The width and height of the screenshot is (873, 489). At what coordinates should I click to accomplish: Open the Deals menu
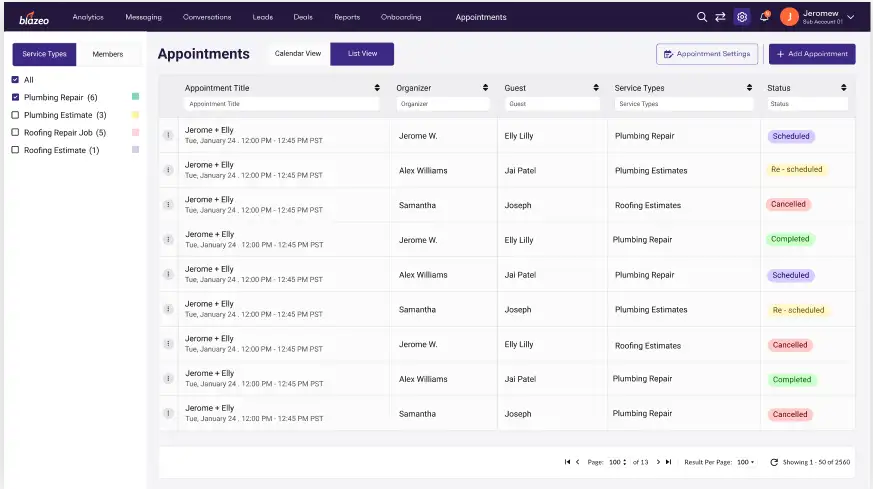pyautogui.click(x=303, y=17)
